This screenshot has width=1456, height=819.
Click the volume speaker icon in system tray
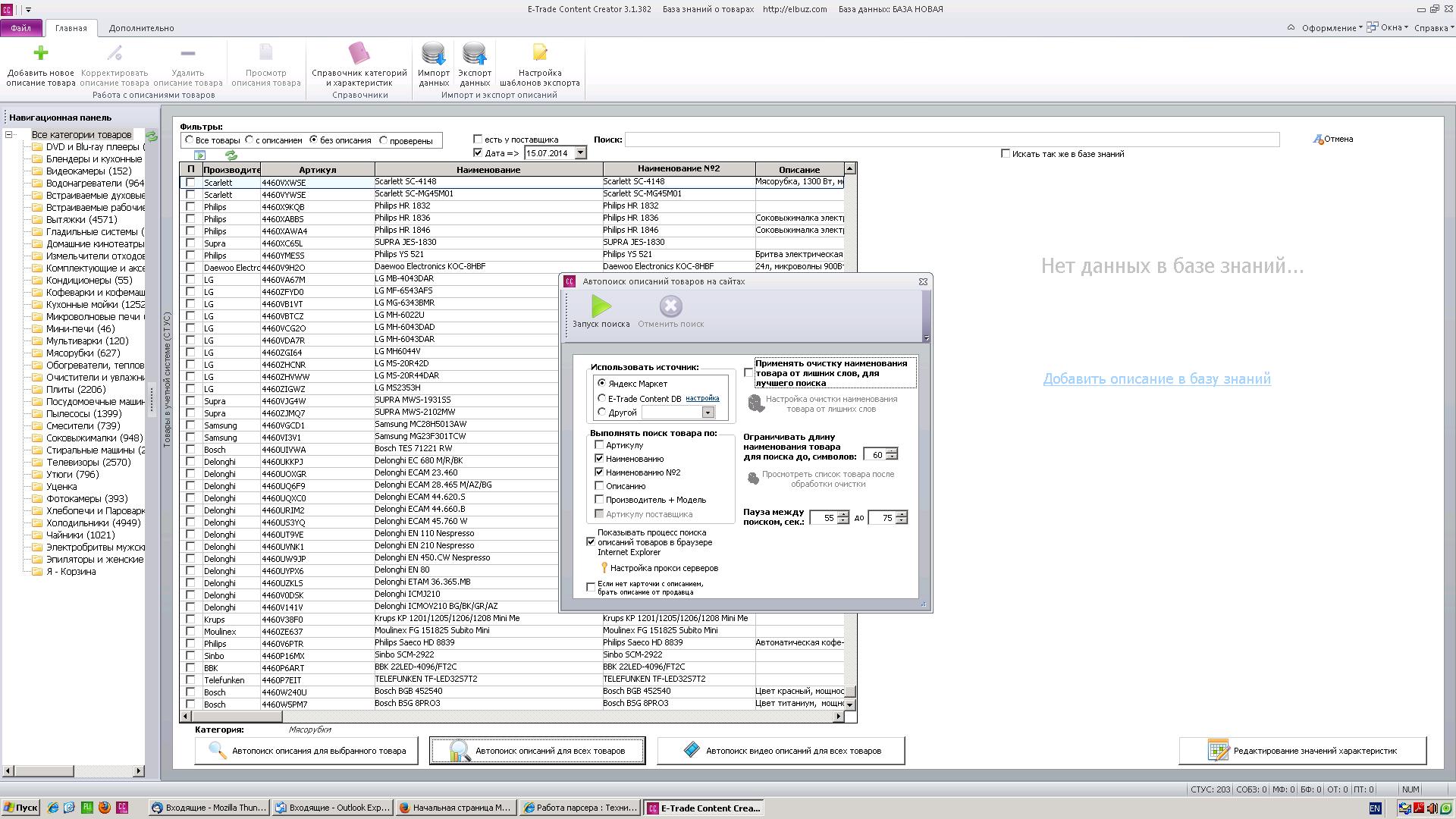tap(1432, 808)
